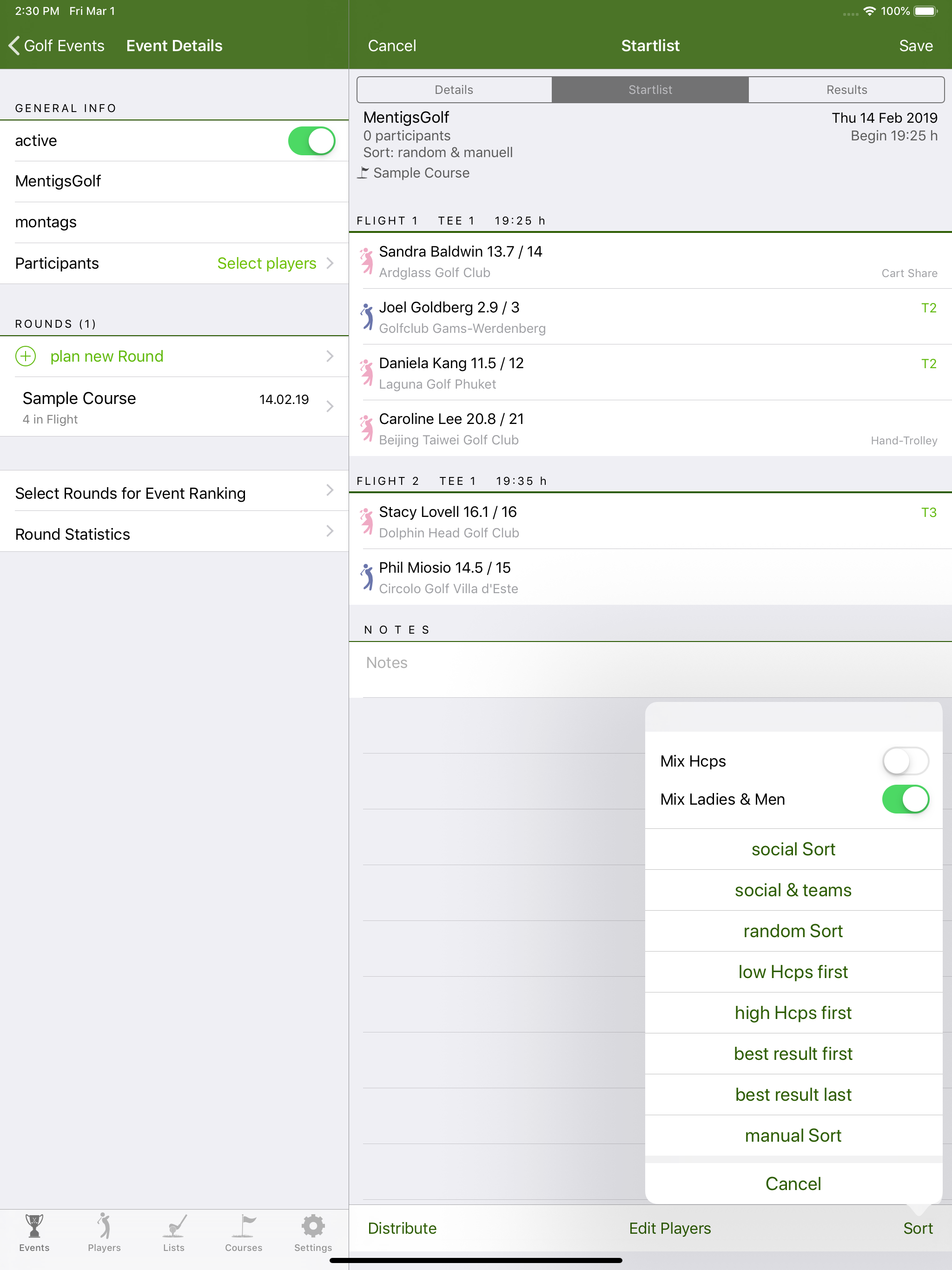Tap the green plus icon for new round
The image size is (952, 1270).
point(25,356)
